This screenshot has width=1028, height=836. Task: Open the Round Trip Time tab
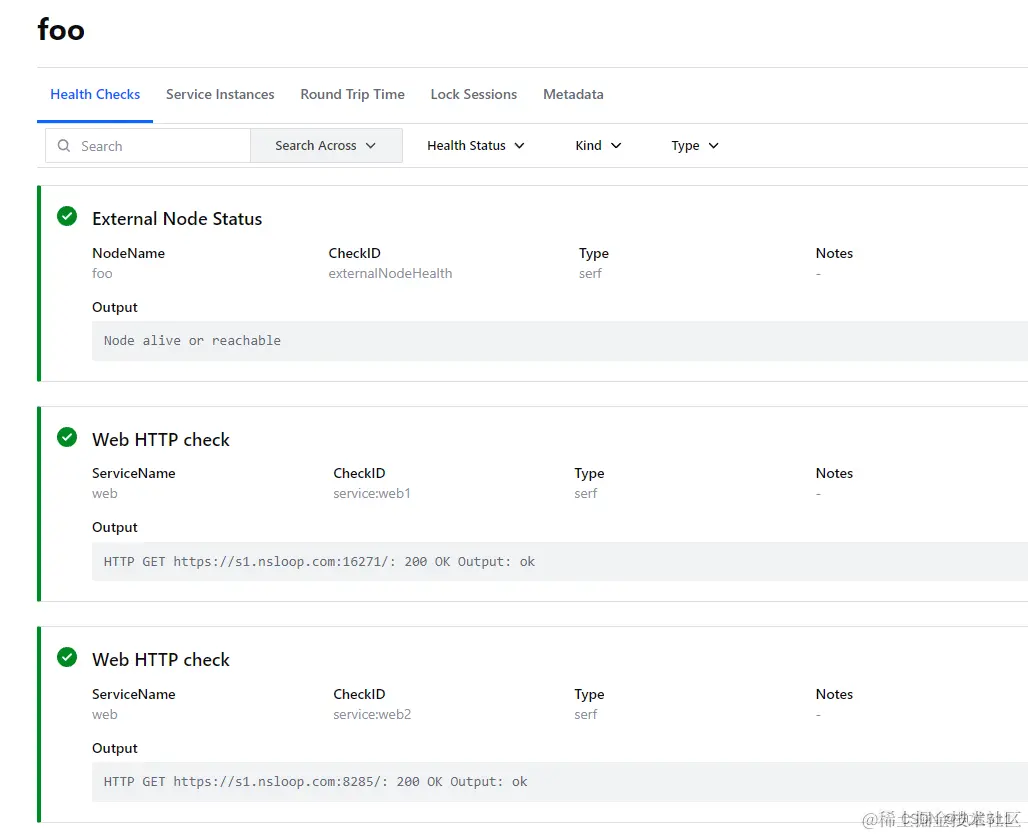pos(352,95)
